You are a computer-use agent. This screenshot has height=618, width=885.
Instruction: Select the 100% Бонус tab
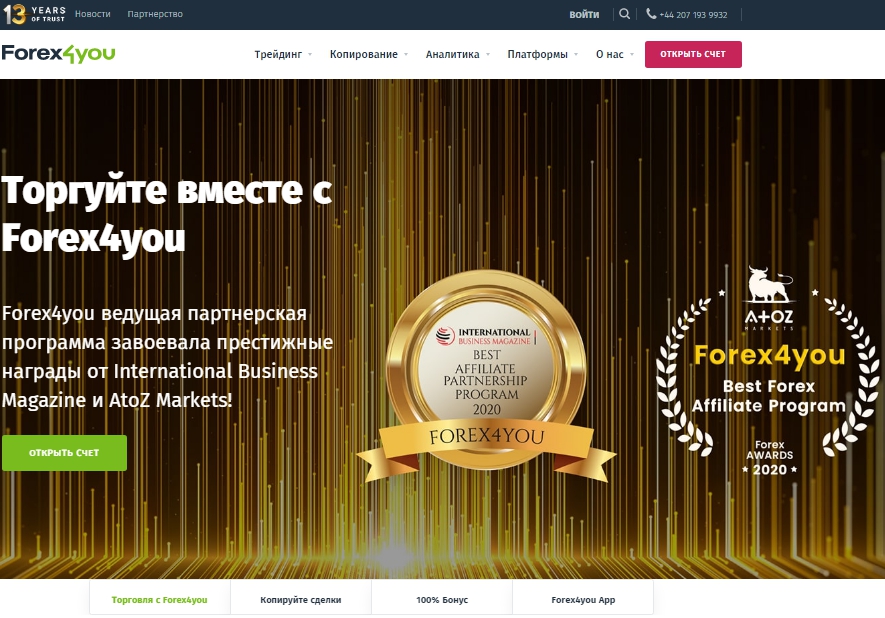(441, 598)
